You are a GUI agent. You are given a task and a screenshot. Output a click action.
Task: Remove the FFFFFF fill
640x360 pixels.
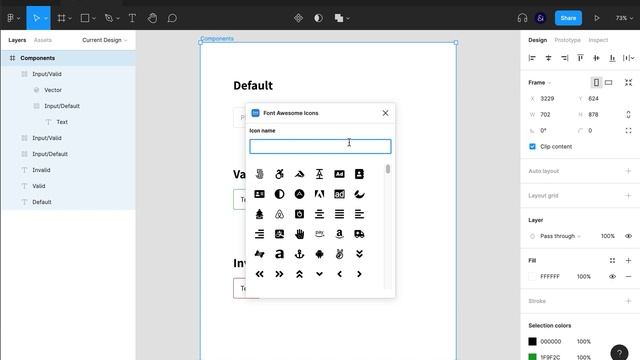pos(628,276)
